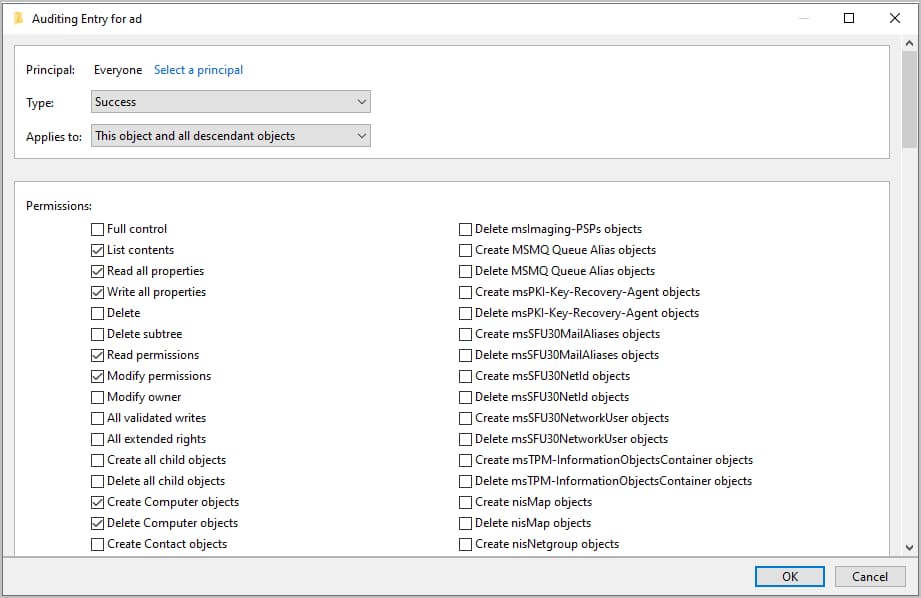
Task: Disable Modify permissions
Action: point(97,376)
